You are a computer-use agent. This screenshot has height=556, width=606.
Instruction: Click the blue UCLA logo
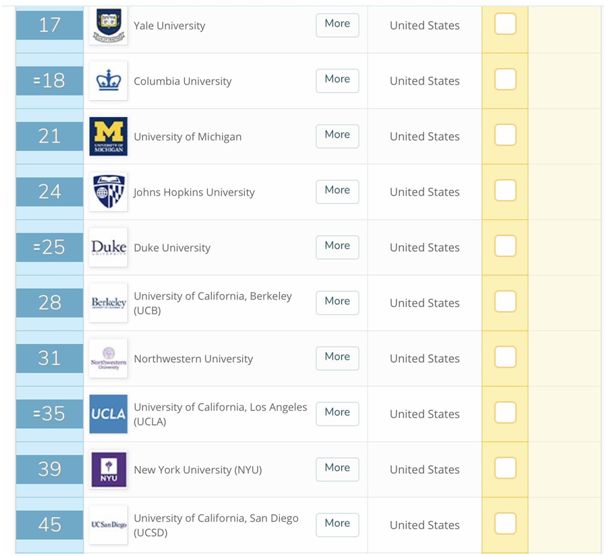pos(109,414)
